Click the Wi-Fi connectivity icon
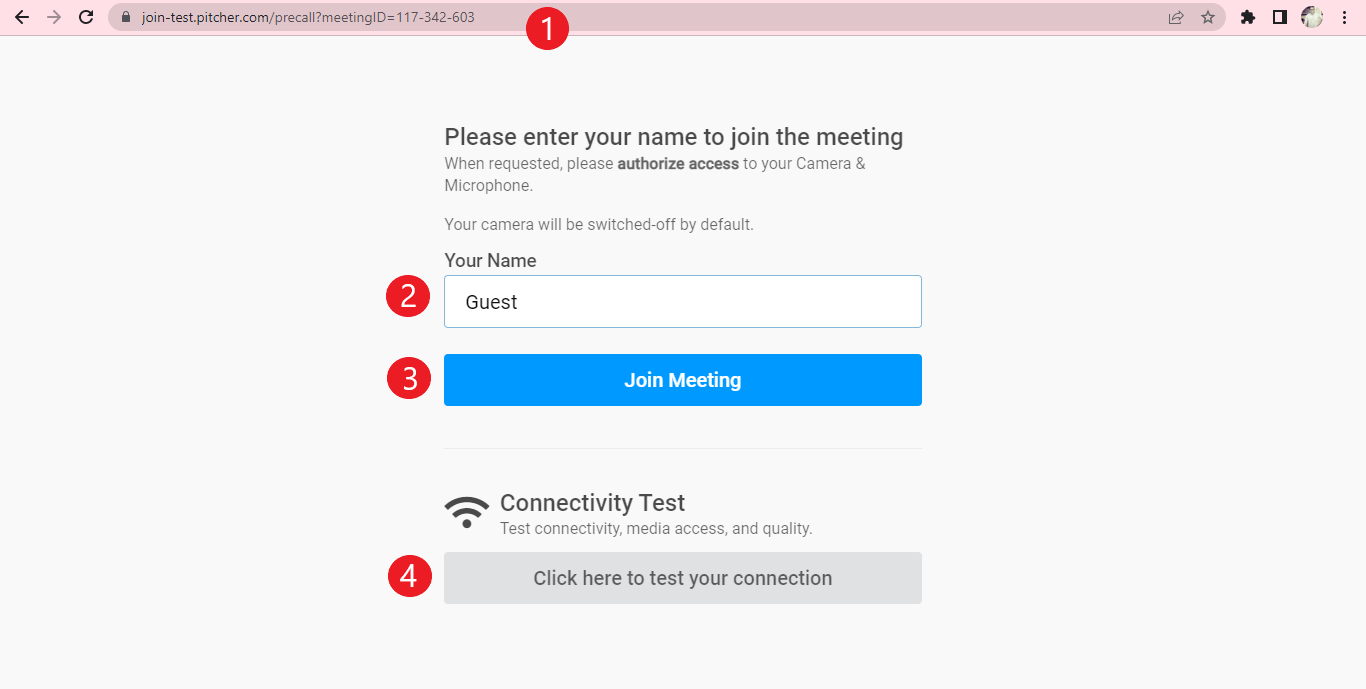Screen dimensions: 1366x689 pos(467,511)
